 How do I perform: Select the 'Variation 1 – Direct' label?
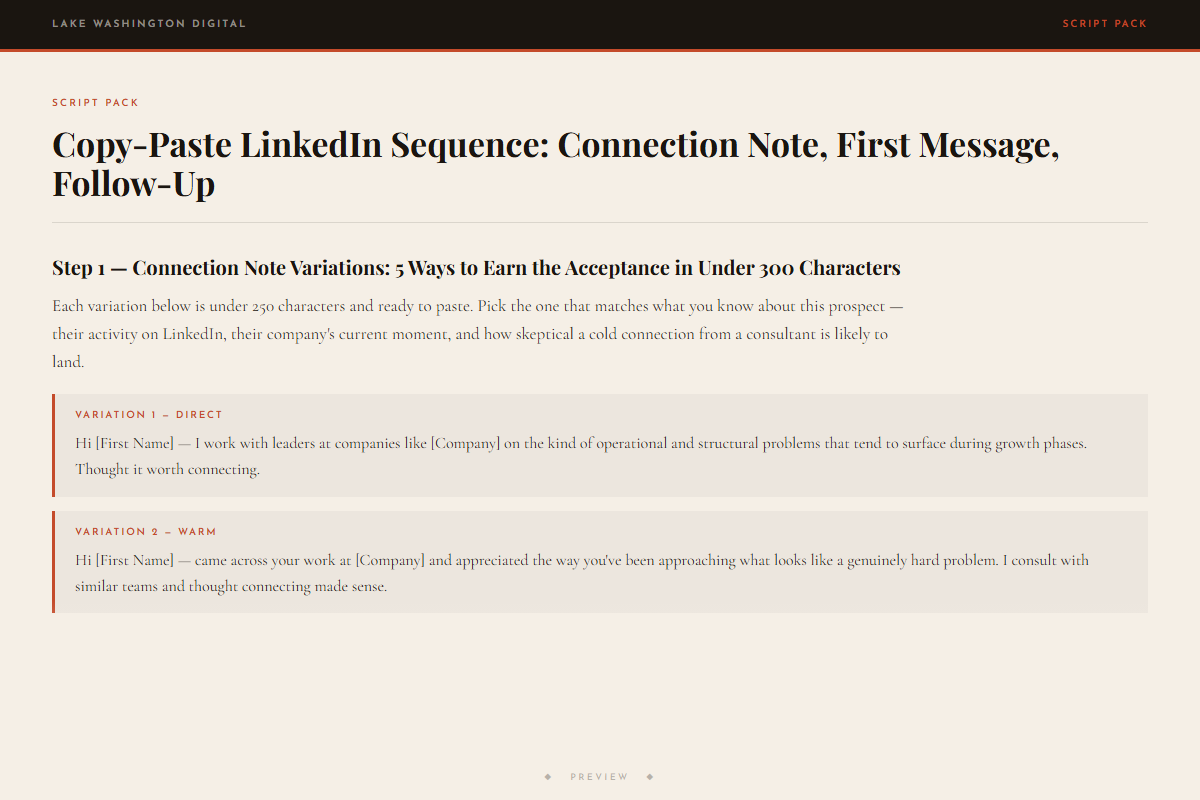tap(149, 415)
